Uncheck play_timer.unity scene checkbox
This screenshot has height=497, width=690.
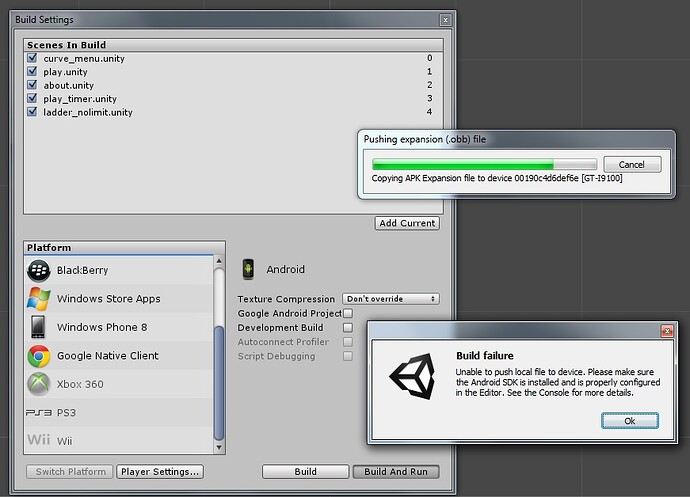click(32, 98)
